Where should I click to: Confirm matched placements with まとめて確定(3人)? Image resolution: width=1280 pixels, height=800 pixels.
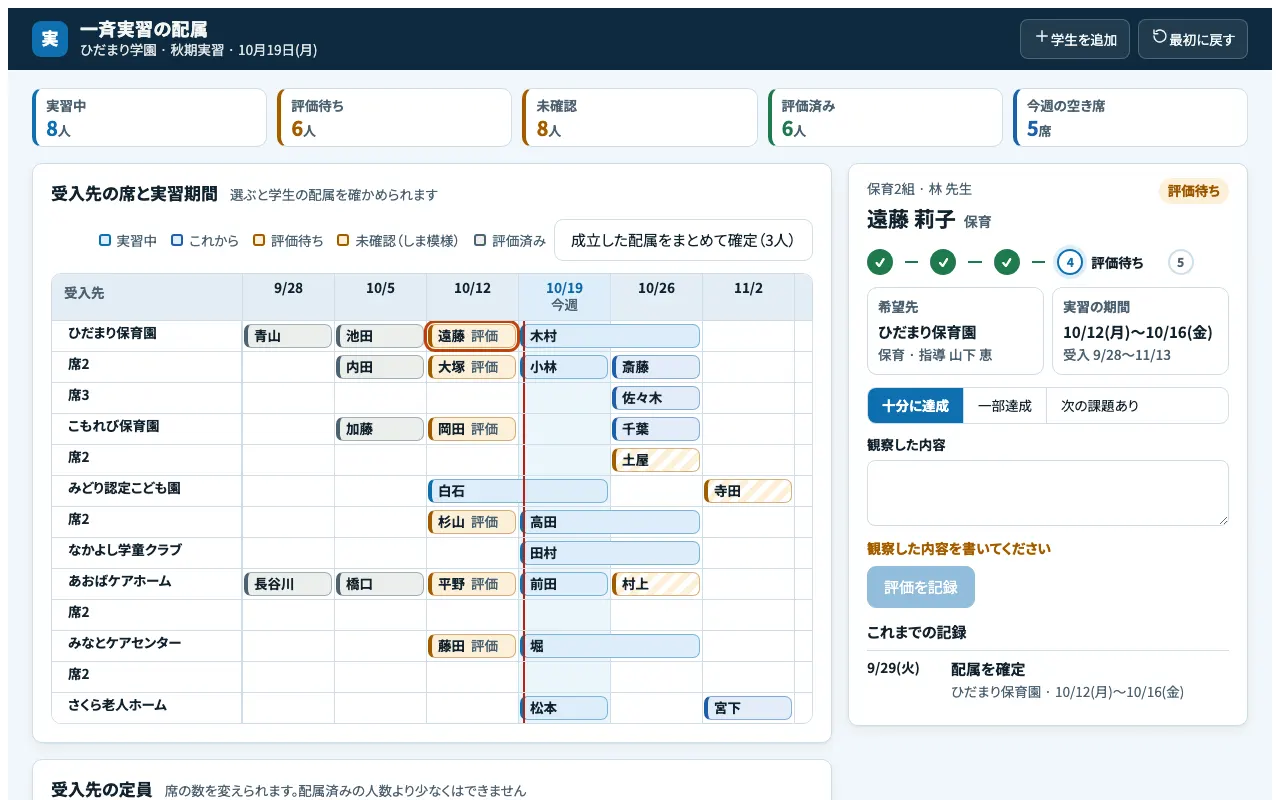click(x=683, y=240)
